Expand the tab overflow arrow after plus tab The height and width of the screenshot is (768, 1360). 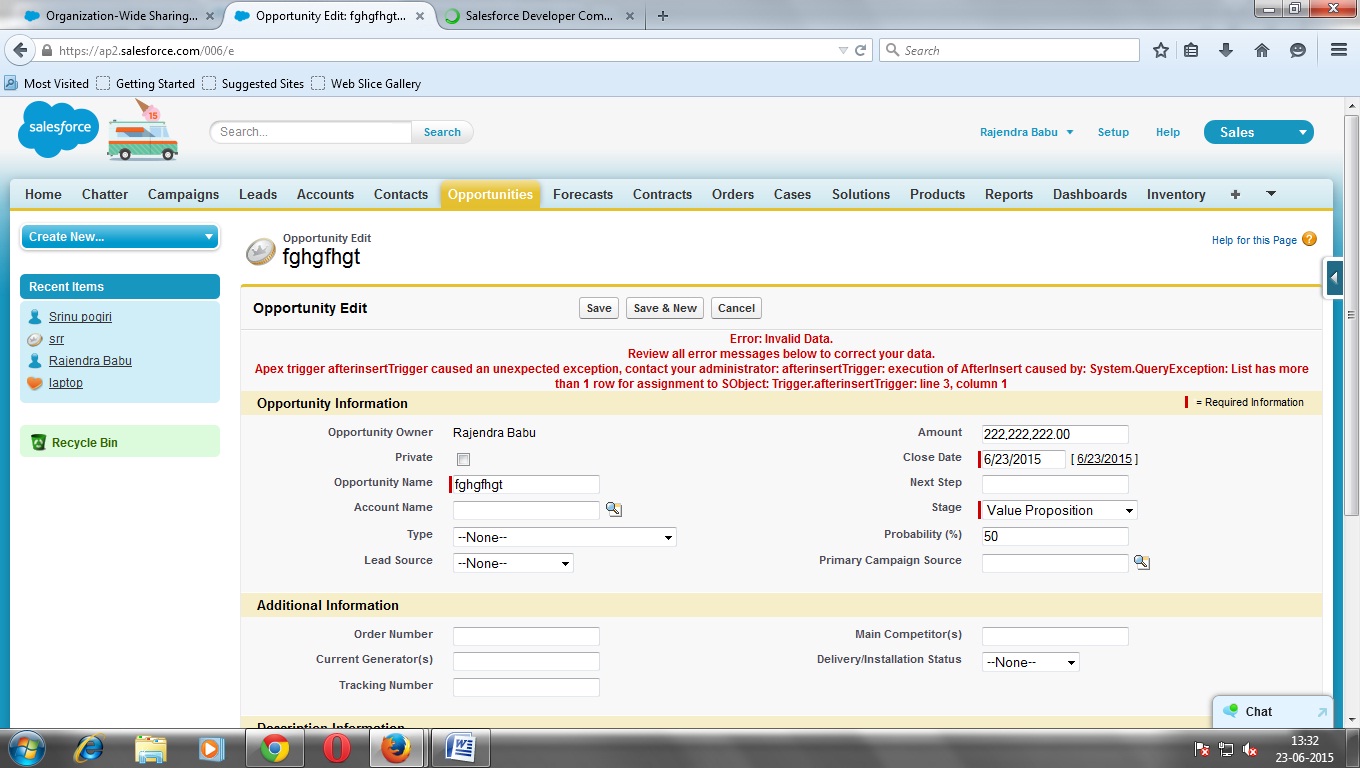click(x=1271, y=194)
